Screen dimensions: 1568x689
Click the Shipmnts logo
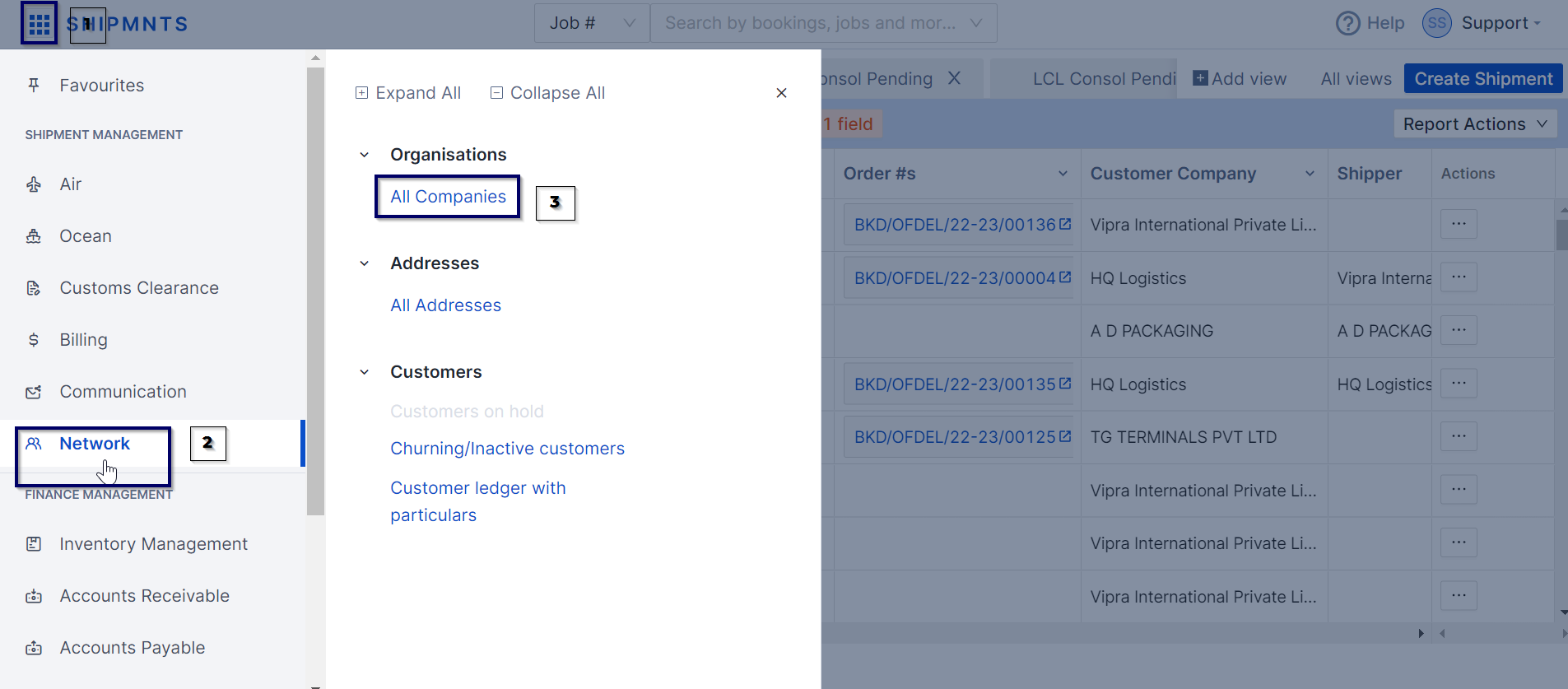[x=128, y=24]
